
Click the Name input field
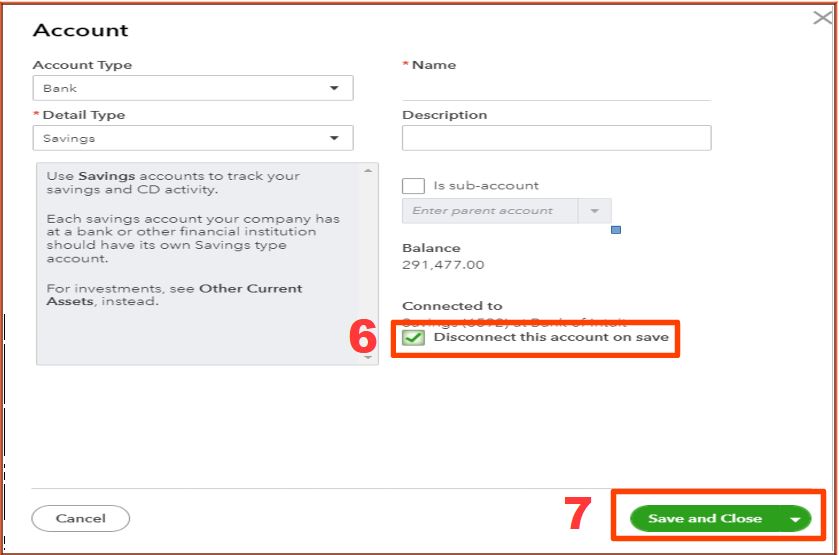(556, 88)
